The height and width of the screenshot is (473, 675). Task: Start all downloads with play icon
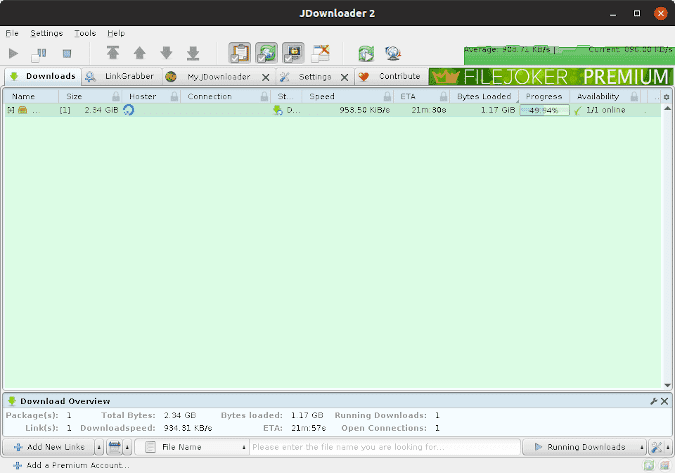[13, 53]
